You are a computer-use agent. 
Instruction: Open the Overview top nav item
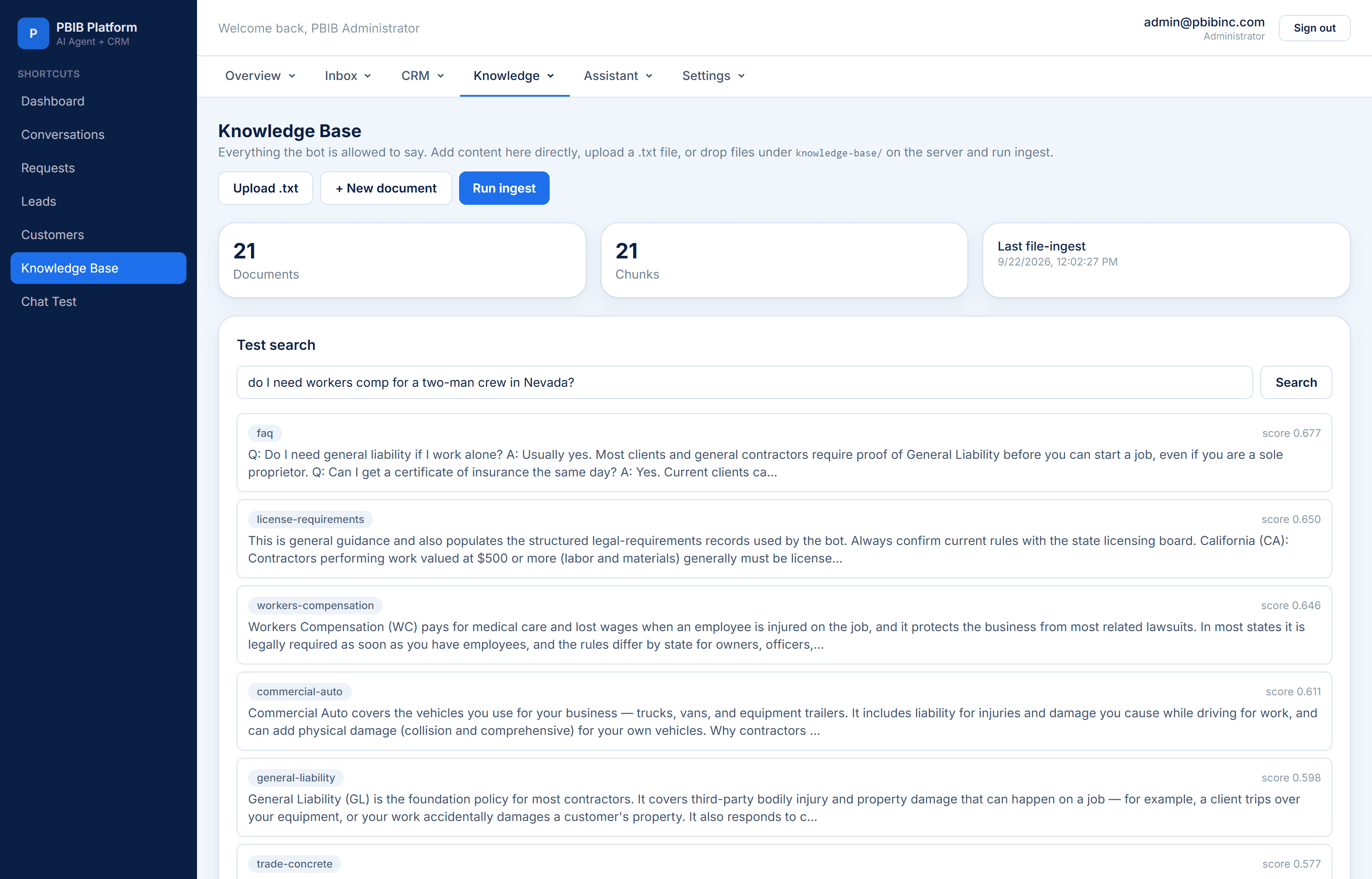coord(260,76)
